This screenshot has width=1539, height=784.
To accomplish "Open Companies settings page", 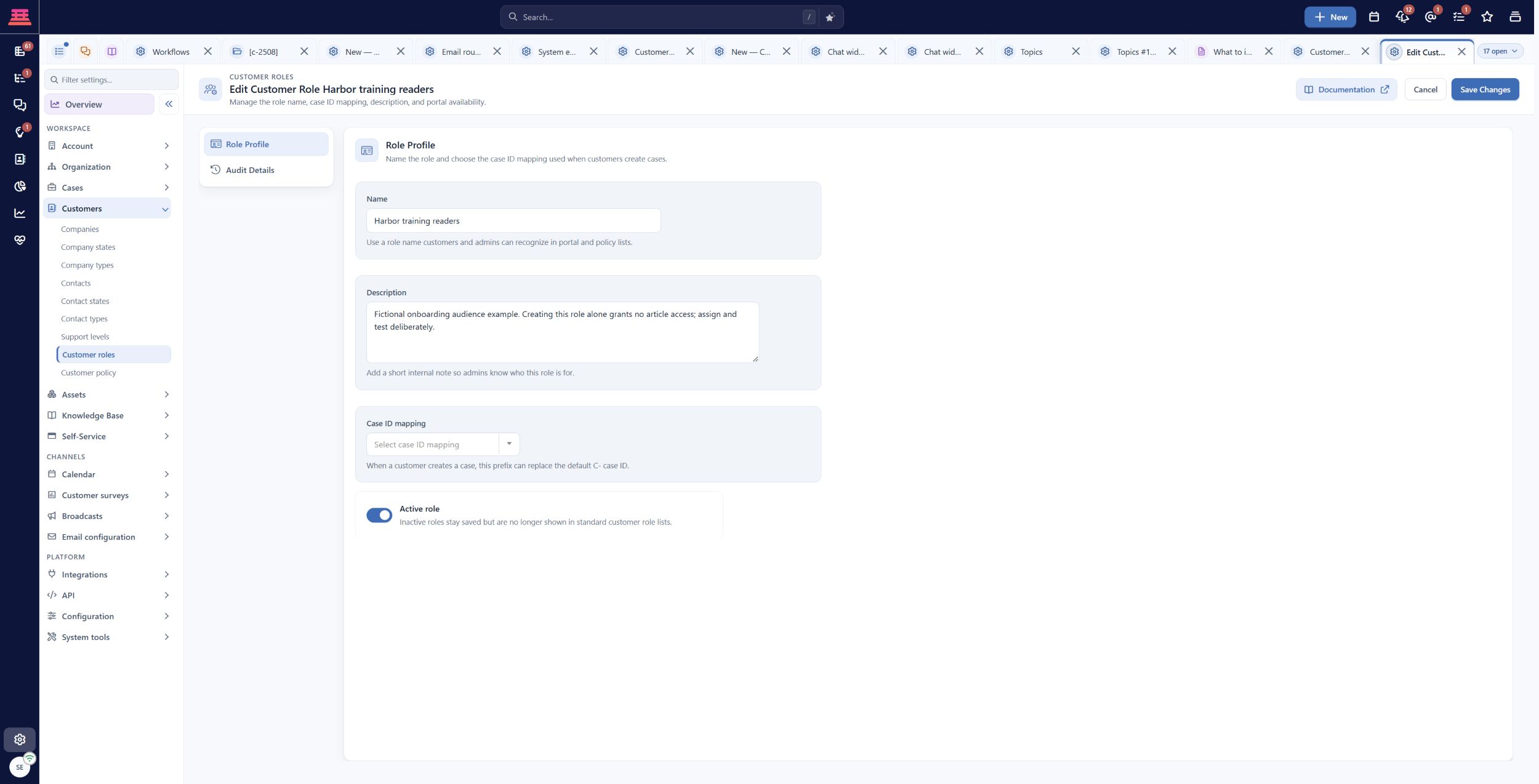I will point(79,229).
